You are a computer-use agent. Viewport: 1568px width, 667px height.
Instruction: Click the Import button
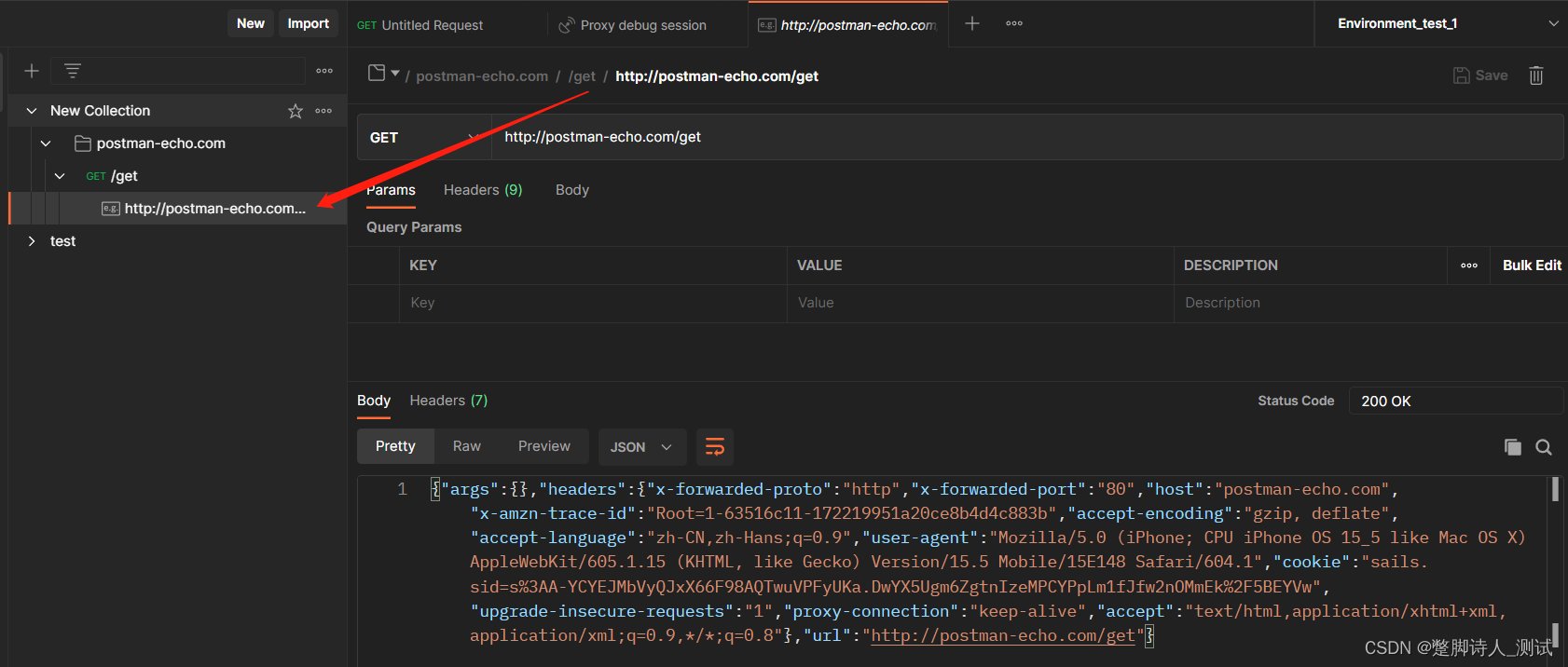(x=308, y=23)
